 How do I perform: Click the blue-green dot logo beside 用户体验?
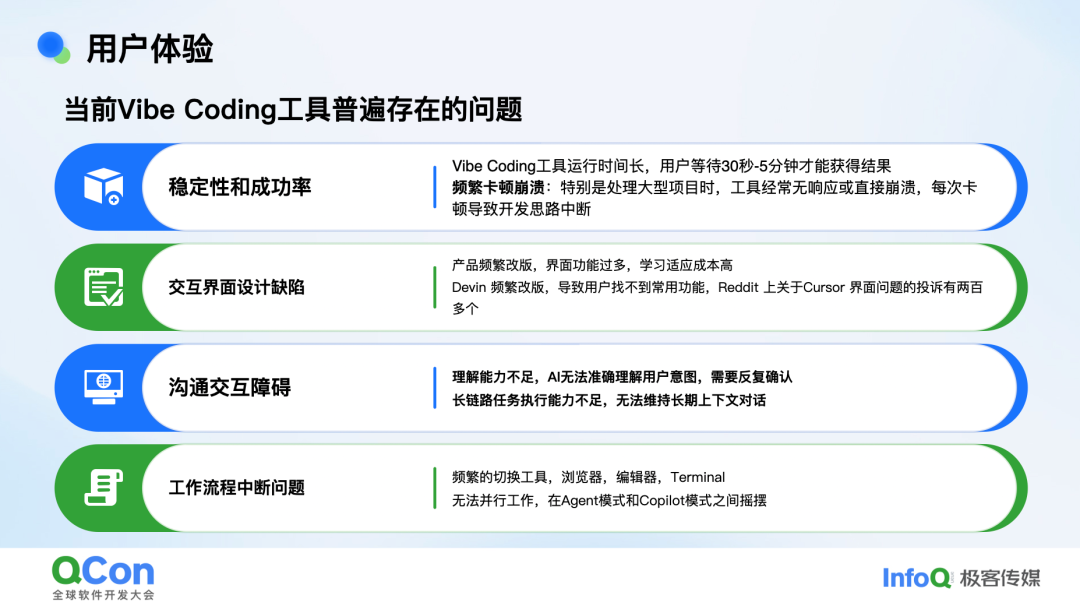click(51, 44)
